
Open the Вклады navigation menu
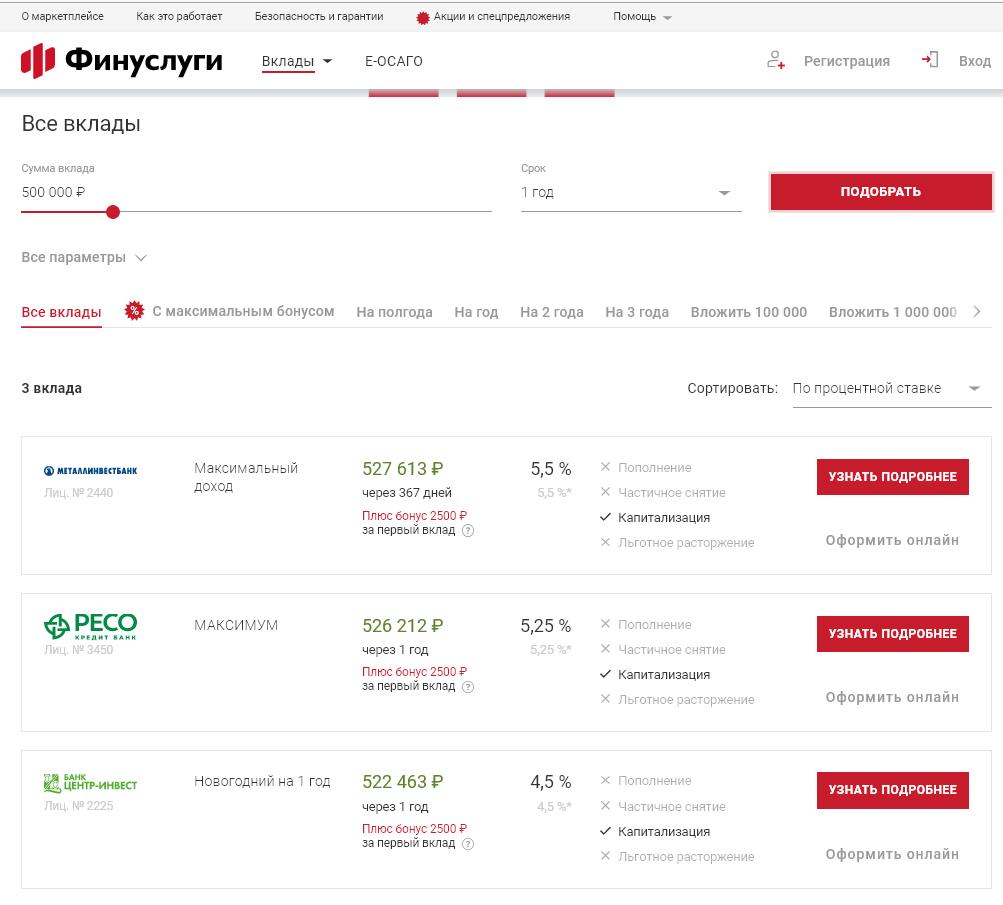click(x=296, y=62)
